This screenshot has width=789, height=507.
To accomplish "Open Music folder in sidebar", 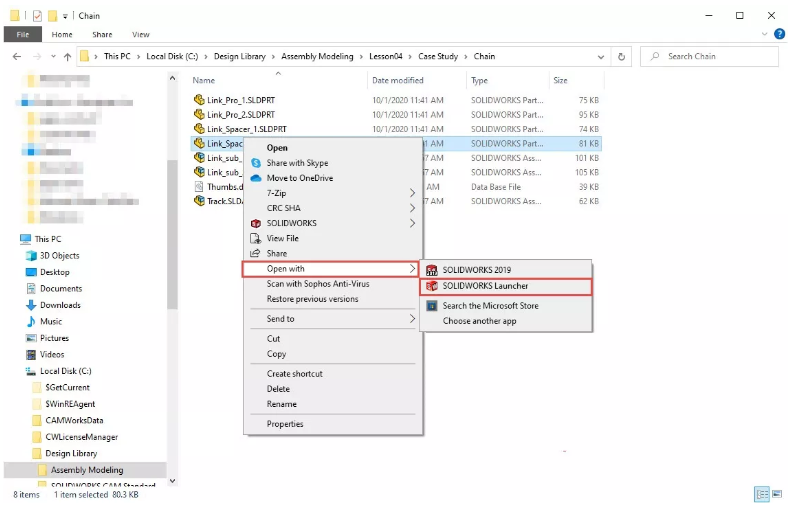I will tap(44, 321).
